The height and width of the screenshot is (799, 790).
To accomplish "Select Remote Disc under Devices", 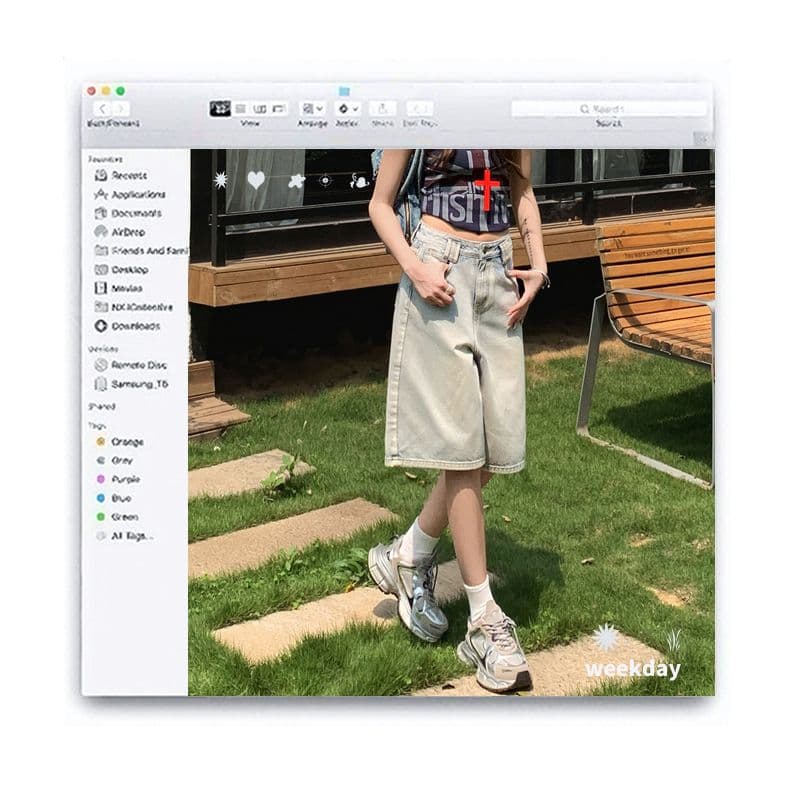I will (x=131, y=365).
